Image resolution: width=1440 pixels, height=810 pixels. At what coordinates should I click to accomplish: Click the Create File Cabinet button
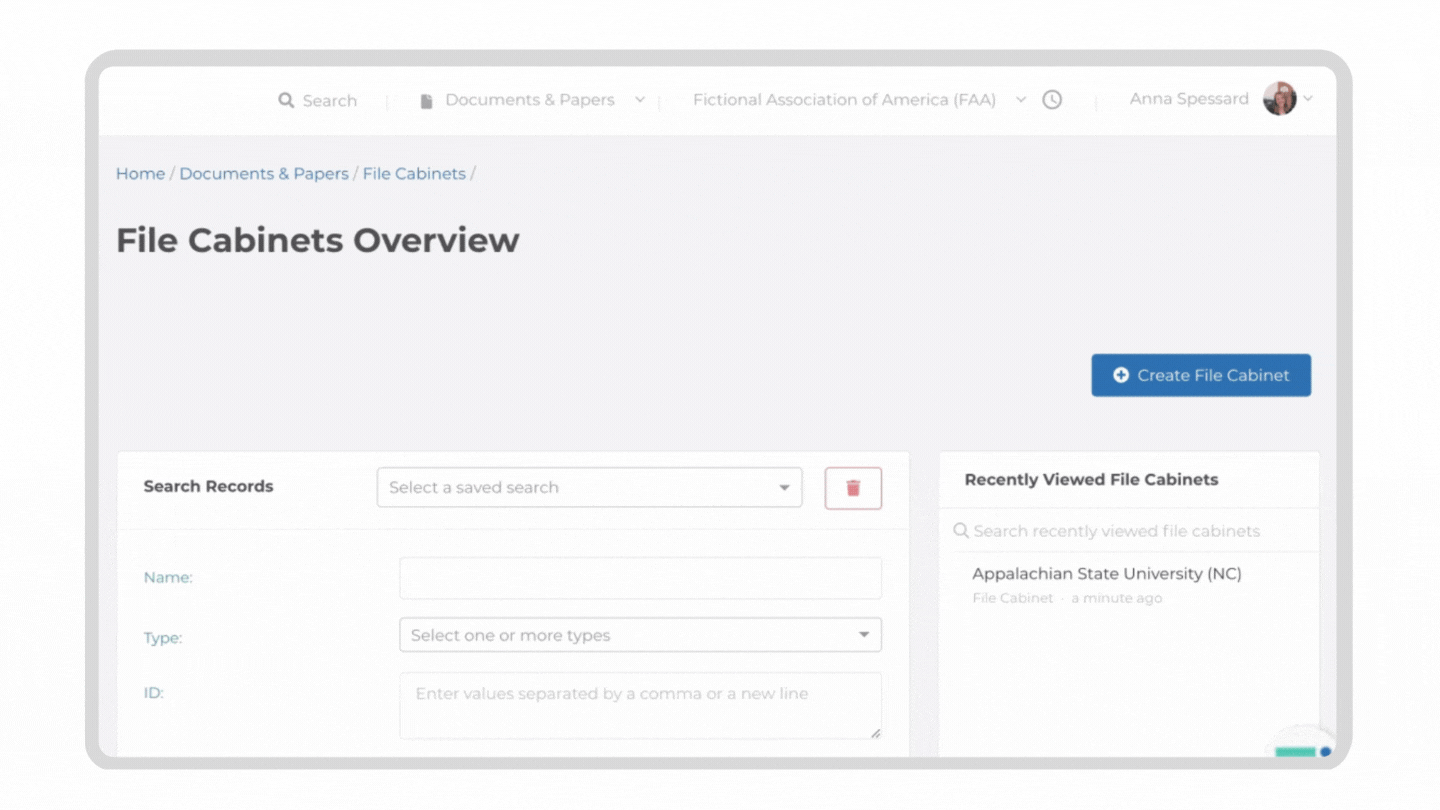[1201, 375]
